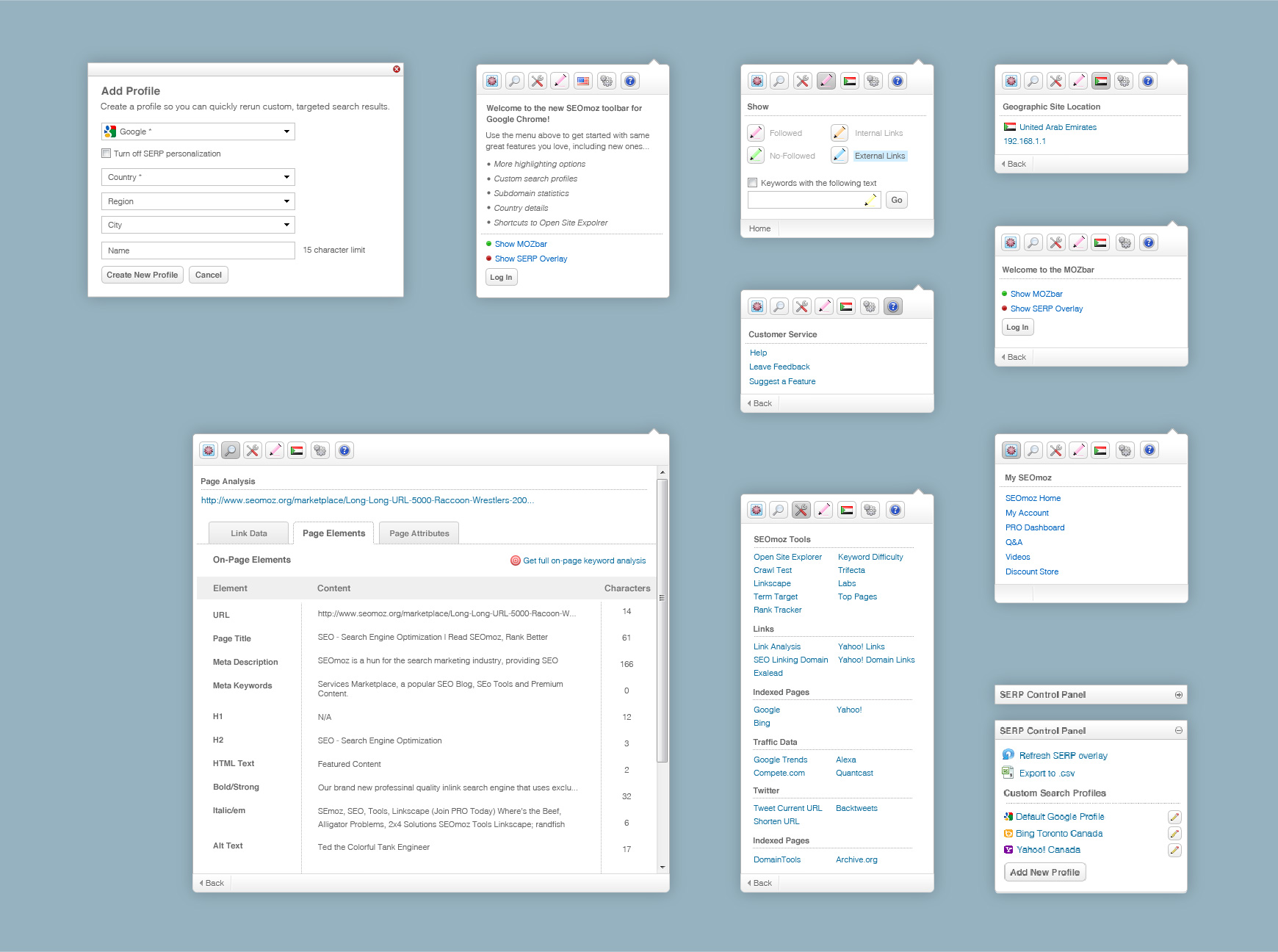1278x952 pixels.
Task: Click help icon in My SEOmoz panel
Action: pyautogui.click(x=1149, y=450)
